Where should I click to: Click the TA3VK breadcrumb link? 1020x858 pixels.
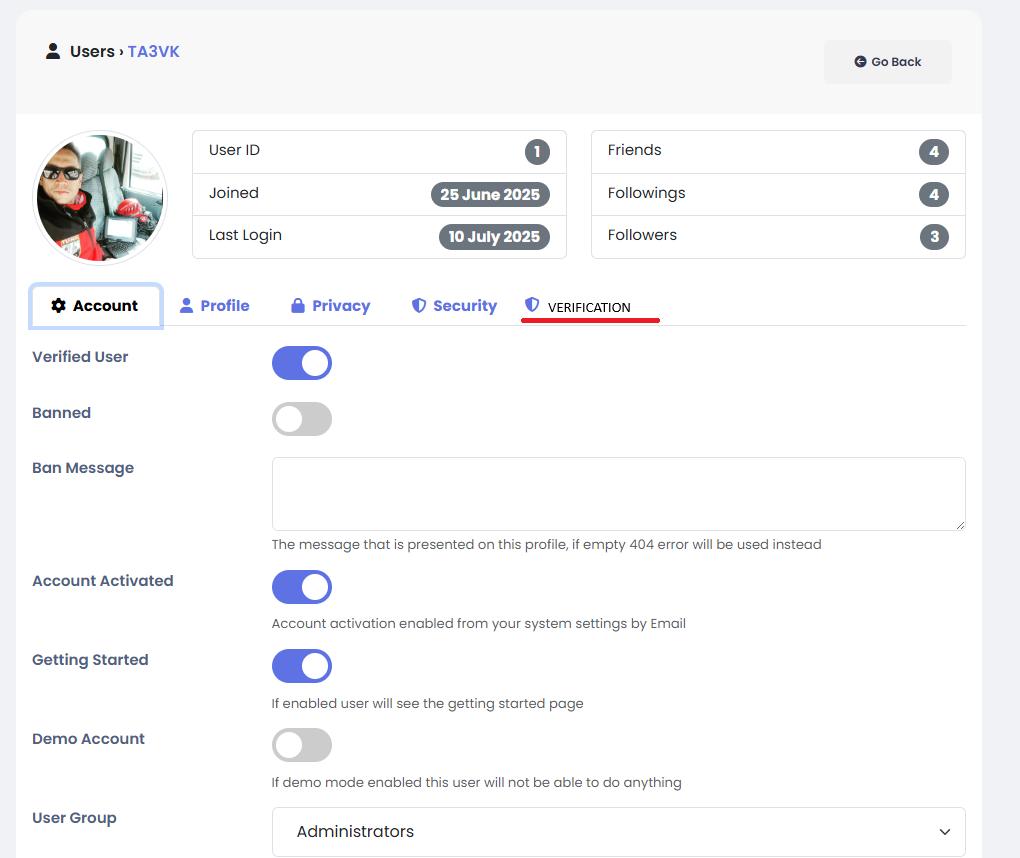(x=154, y=51)
